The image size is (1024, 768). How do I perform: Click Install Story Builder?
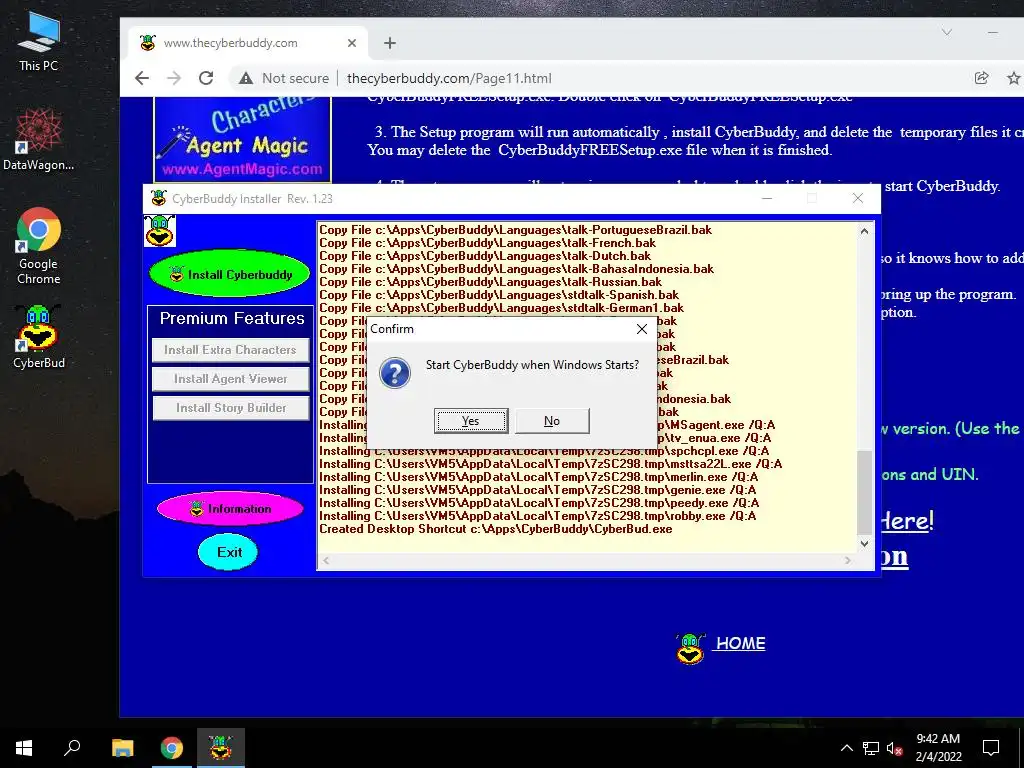click(230, 408)
